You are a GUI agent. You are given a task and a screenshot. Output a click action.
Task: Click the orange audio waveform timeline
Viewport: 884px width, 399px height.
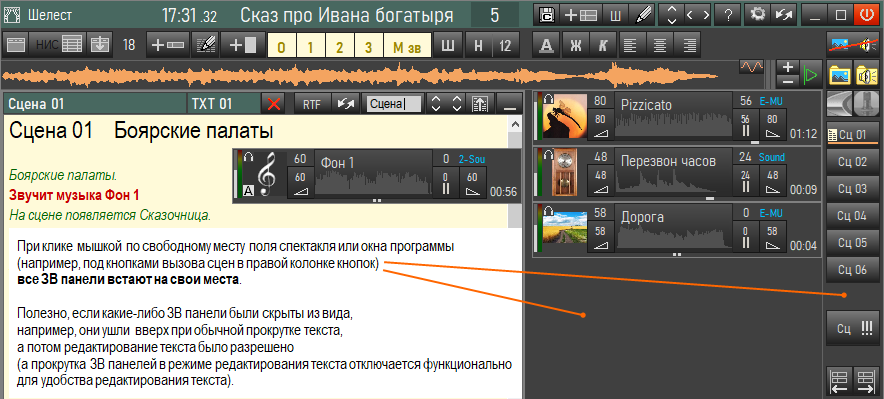click(x=361, y=74)
